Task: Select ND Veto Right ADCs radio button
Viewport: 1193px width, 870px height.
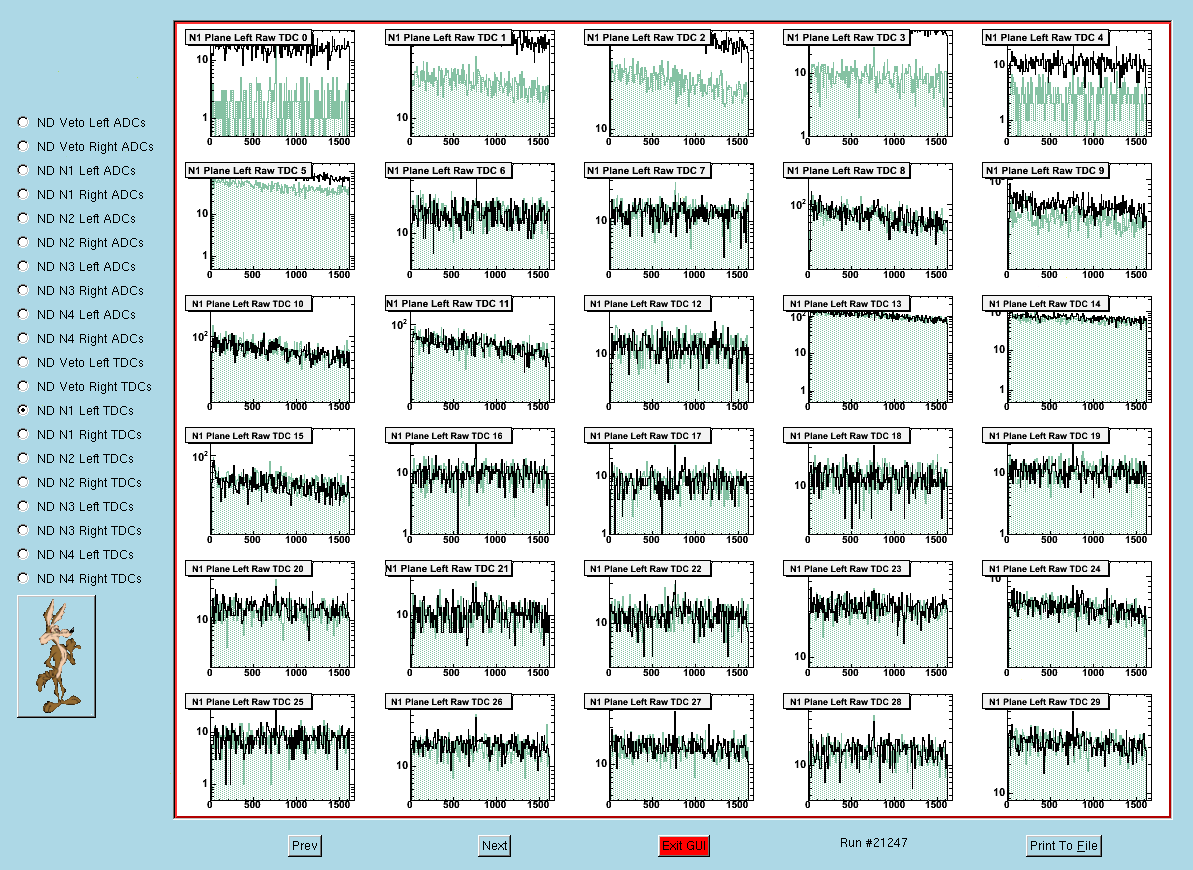Action: click(x=24, y=146)
